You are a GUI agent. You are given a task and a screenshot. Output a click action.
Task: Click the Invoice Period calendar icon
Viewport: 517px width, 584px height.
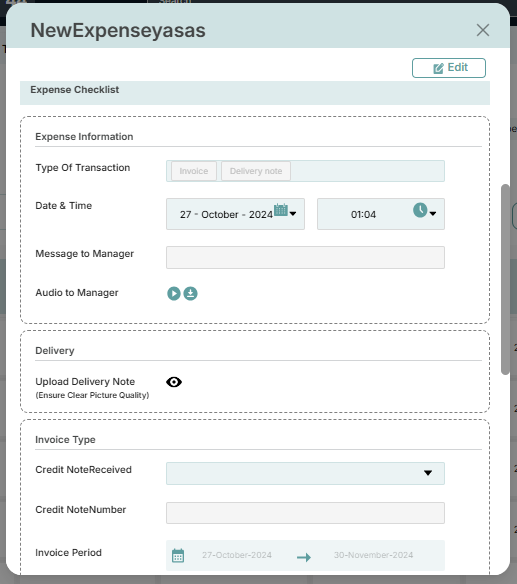click(x=178, y=556)
